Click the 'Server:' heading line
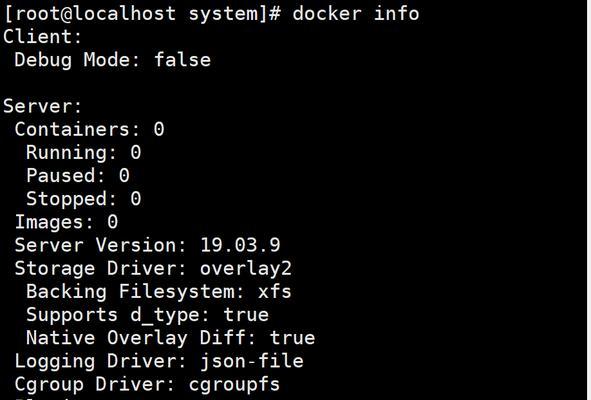Screen dimensions: 591x400 pos(42,106)
